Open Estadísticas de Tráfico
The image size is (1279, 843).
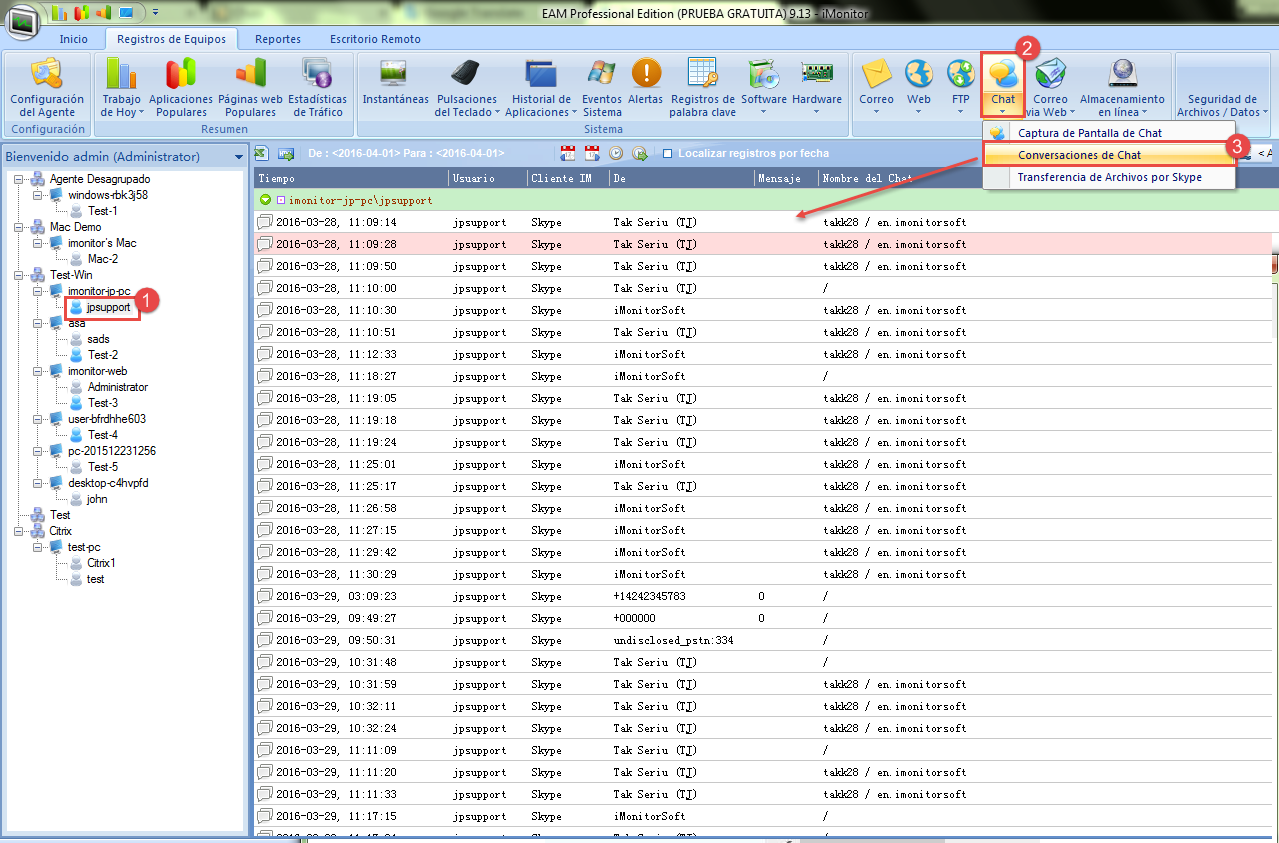[317, 88]
